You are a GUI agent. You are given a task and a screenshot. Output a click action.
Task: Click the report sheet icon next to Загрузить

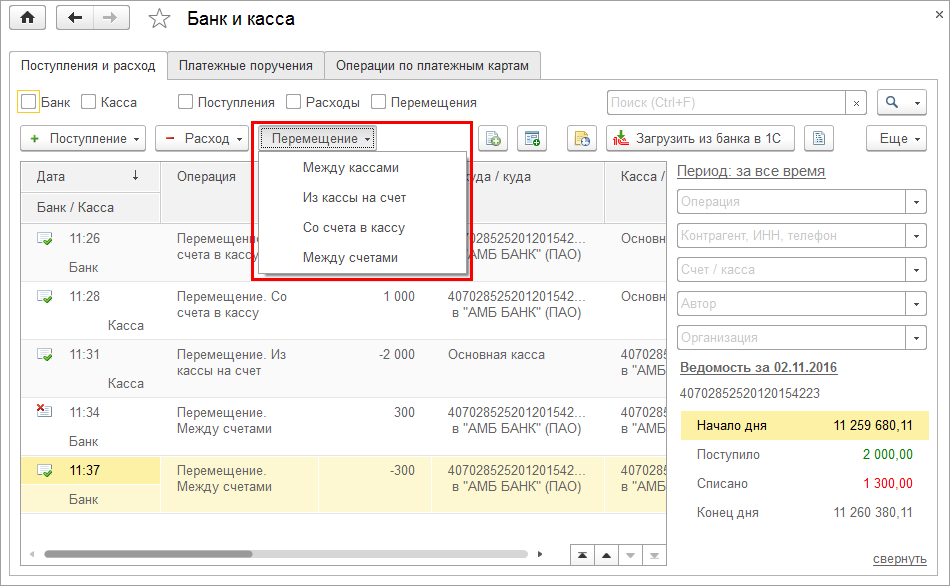[x=819, y=139]
